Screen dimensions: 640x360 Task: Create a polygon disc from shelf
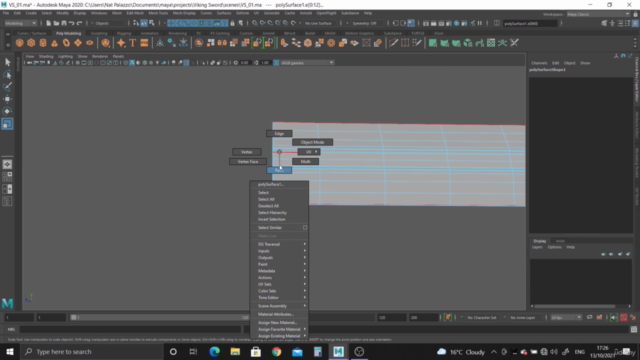pos(89,43)
